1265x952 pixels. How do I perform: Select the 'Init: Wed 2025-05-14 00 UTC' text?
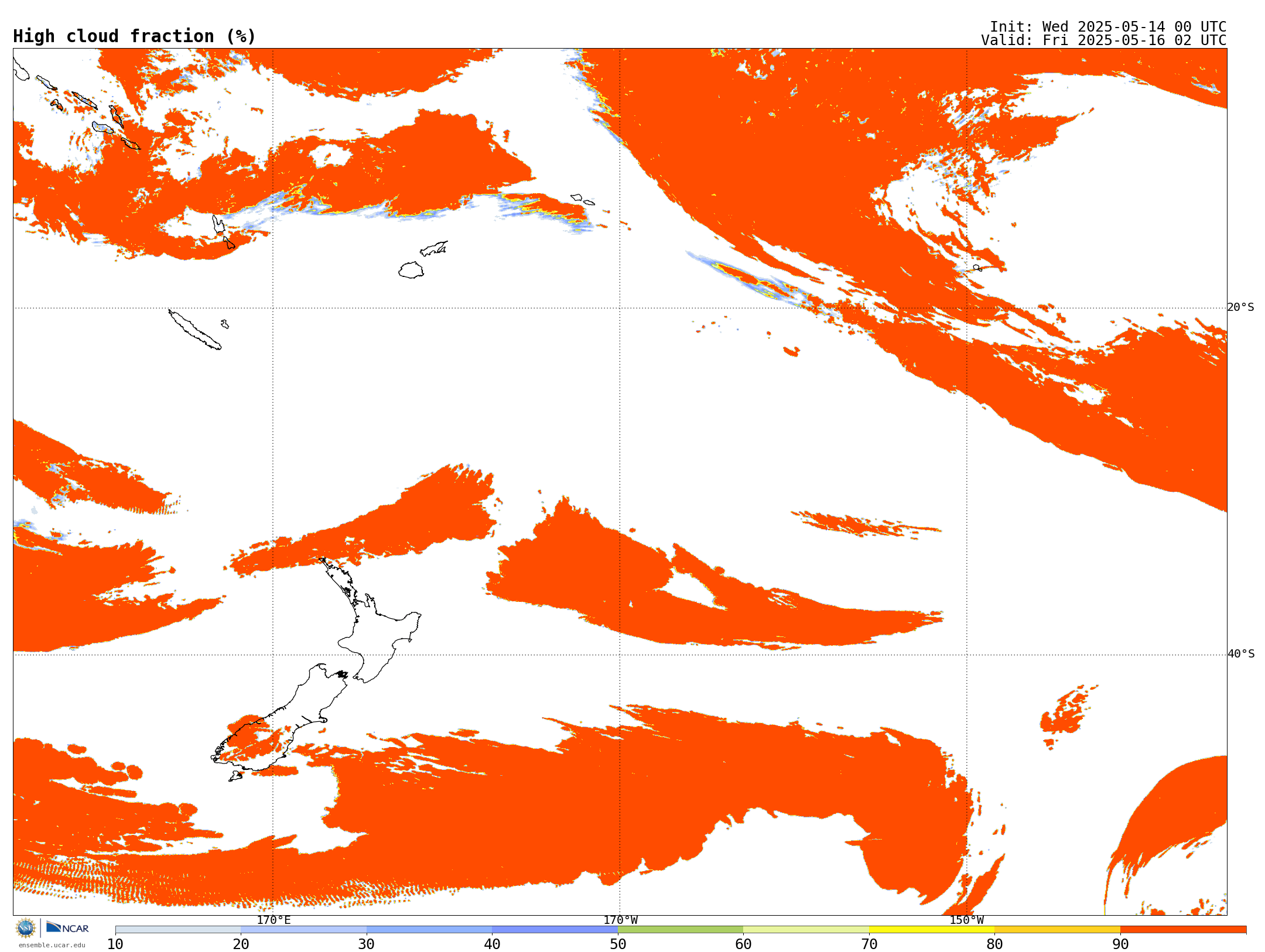[x=1108, y=27]
